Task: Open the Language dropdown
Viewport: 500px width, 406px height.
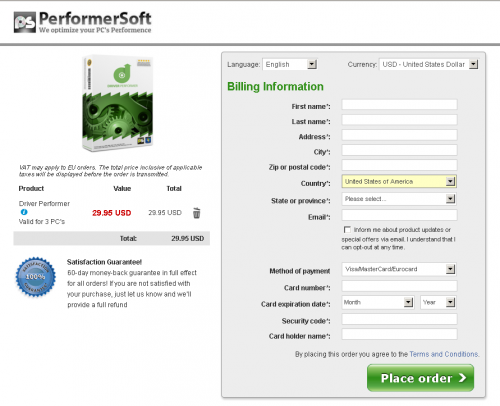Action: [x=290, y=64]
